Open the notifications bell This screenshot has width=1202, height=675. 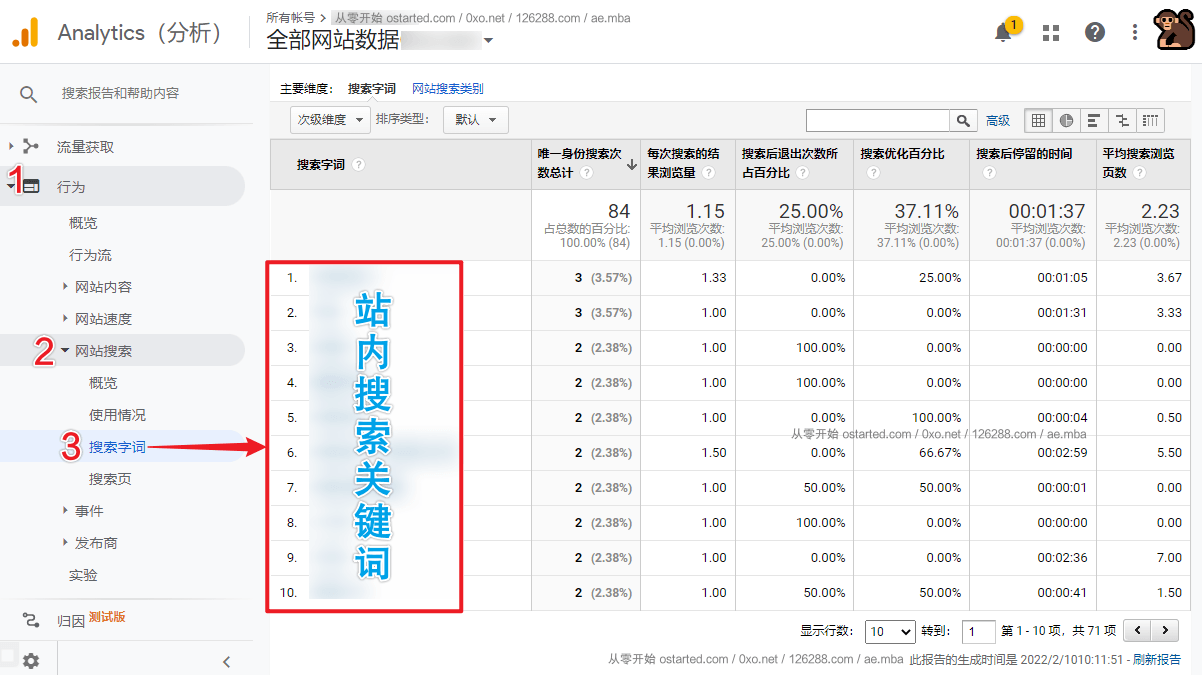1003,33
